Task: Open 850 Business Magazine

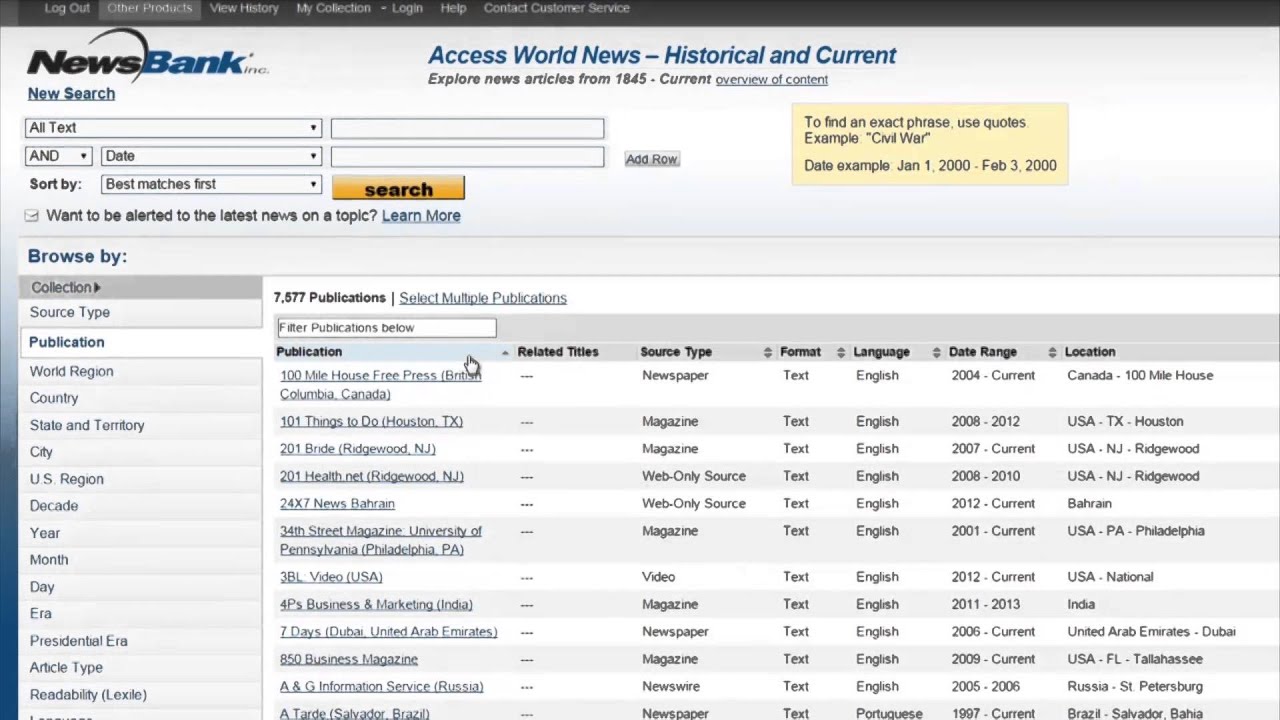Action: coord(349,660)
